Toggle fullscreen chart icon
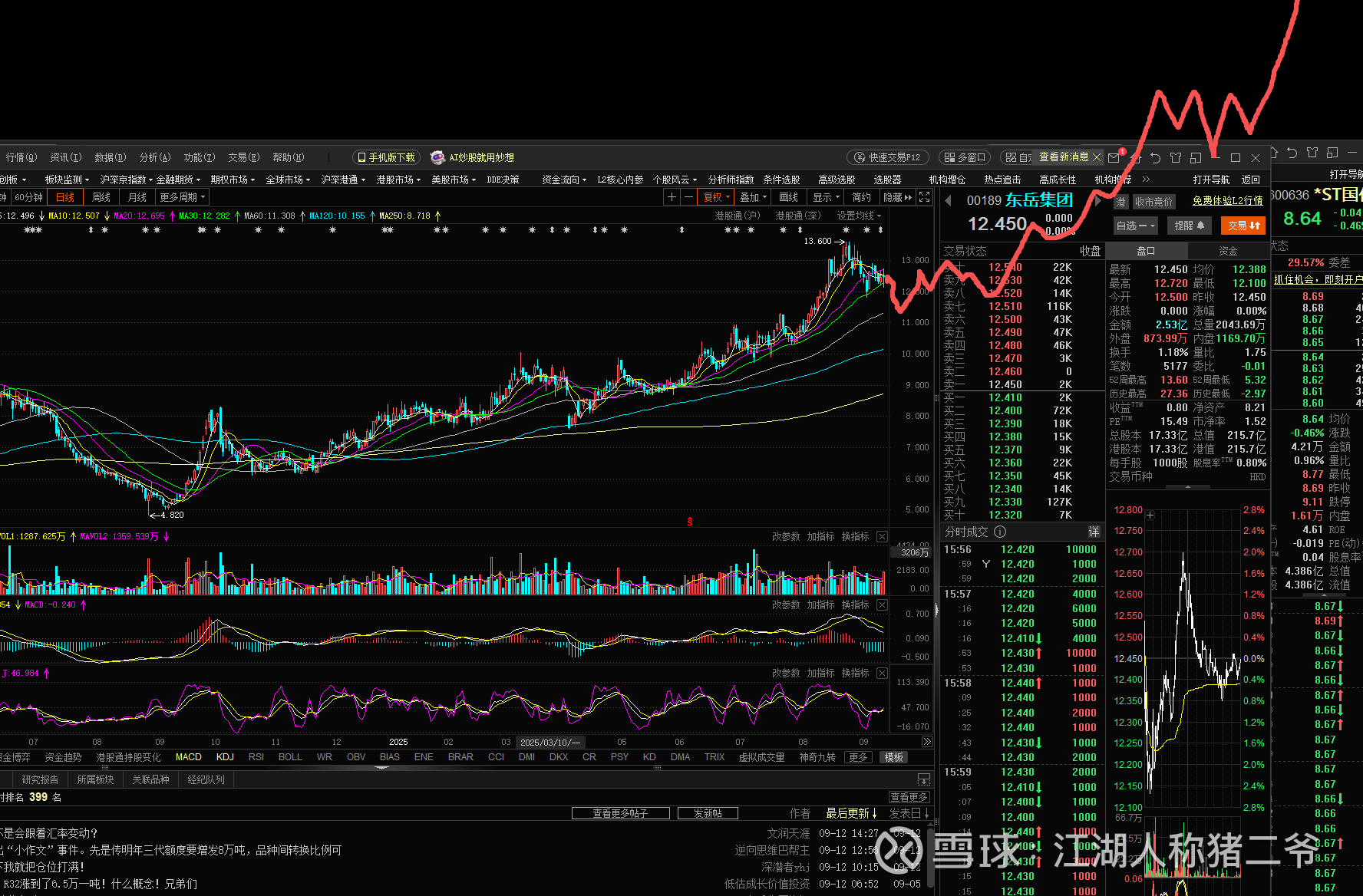This screenshot has height=896, width=1363. 925,197
